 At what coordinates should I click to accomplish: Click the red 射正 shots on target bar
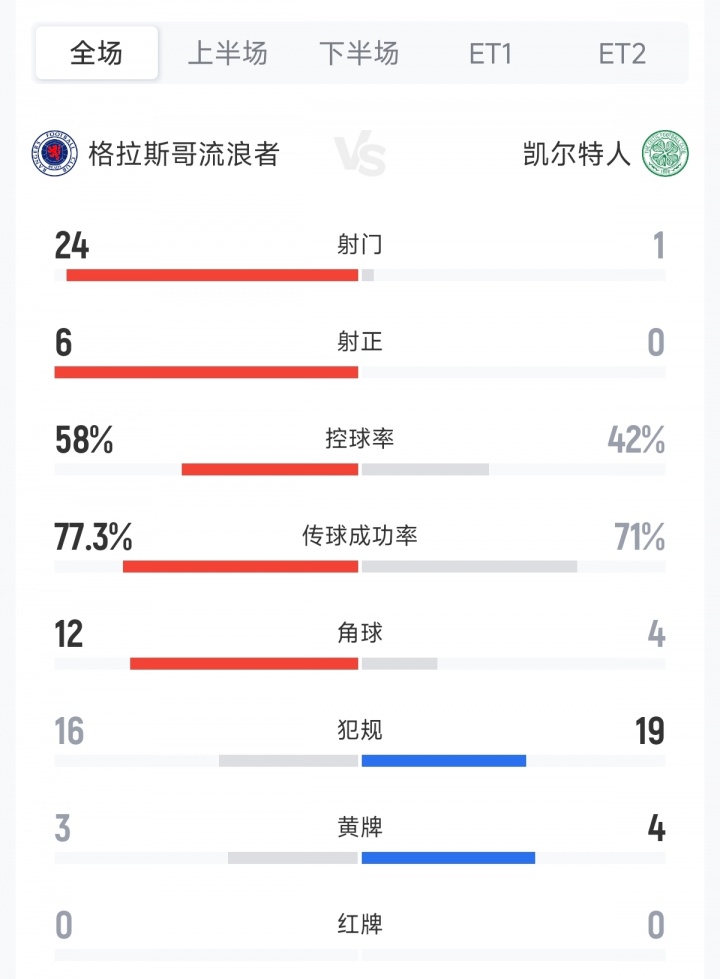coord(206,372)
